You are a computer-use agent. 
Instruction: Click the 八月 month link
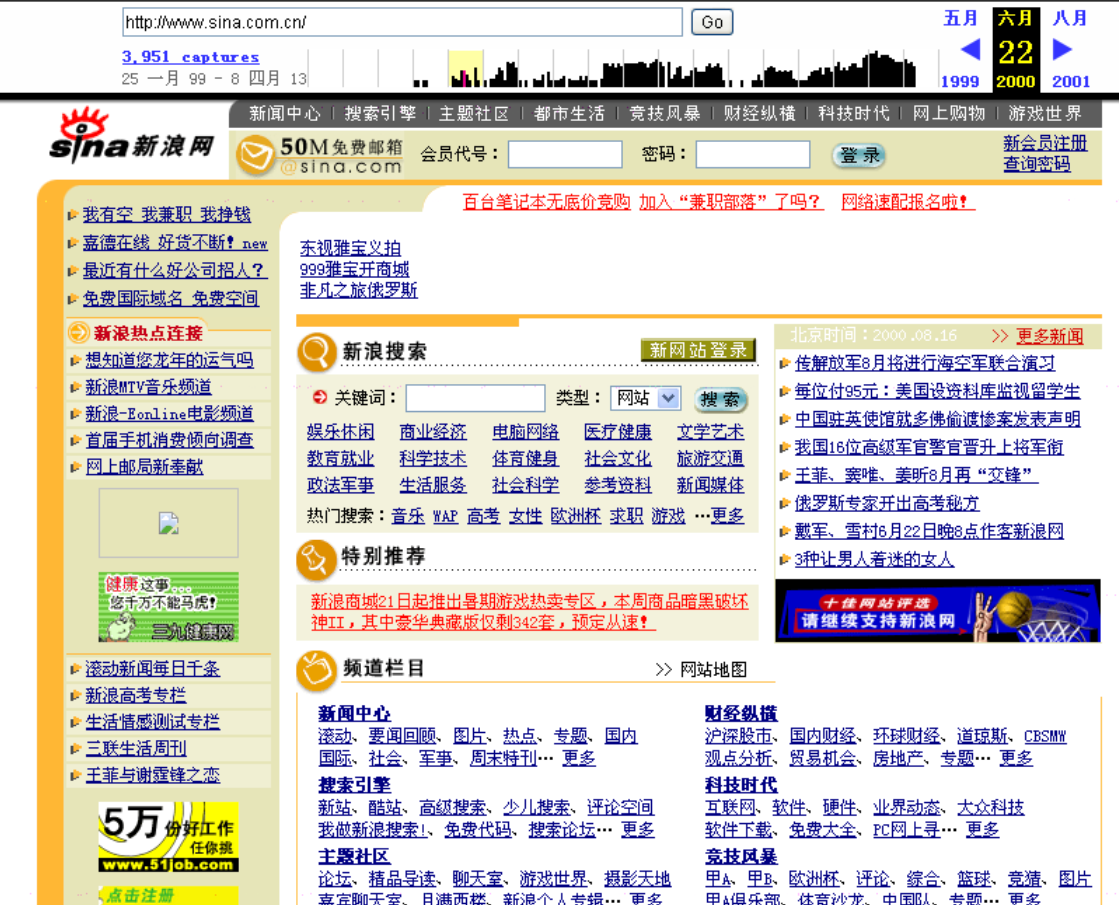tap(1070, 18)
